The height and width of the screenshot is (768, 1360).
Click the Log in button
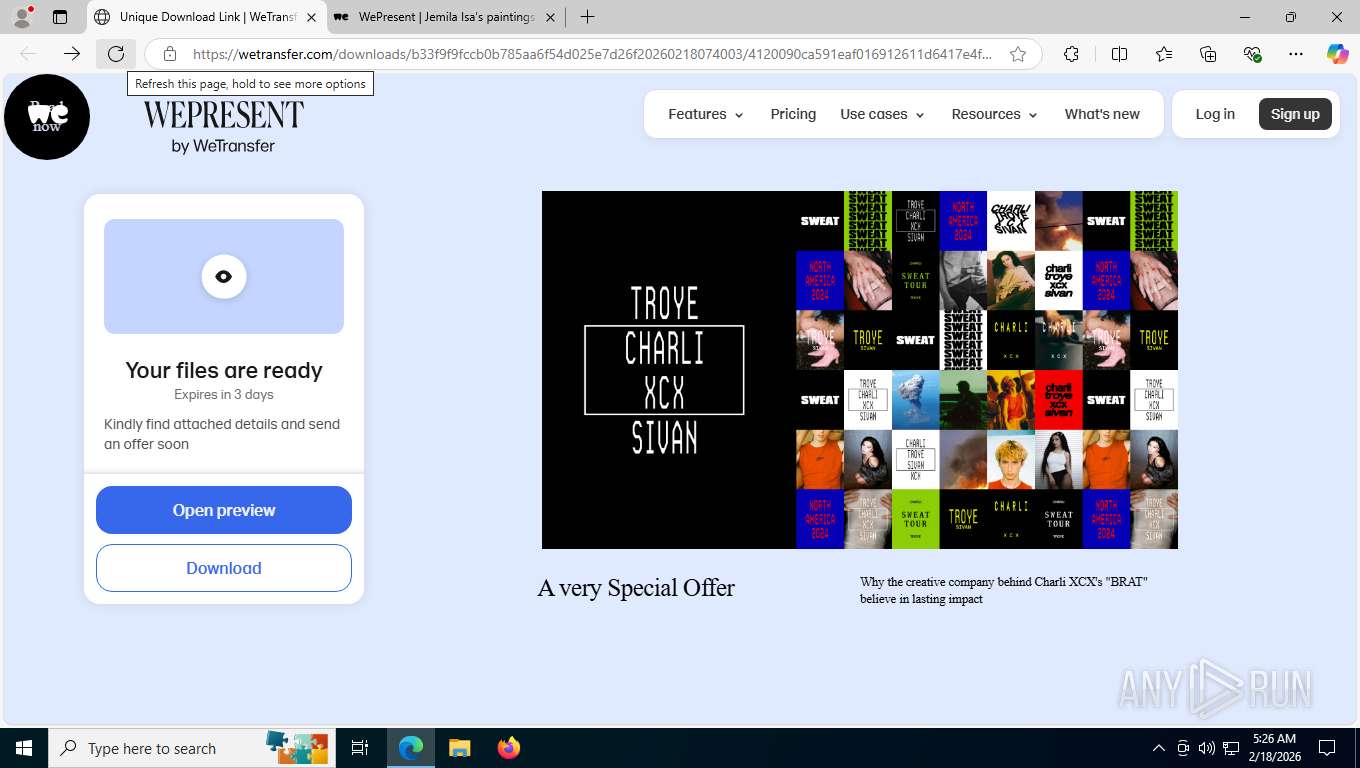pos(1215,114)
